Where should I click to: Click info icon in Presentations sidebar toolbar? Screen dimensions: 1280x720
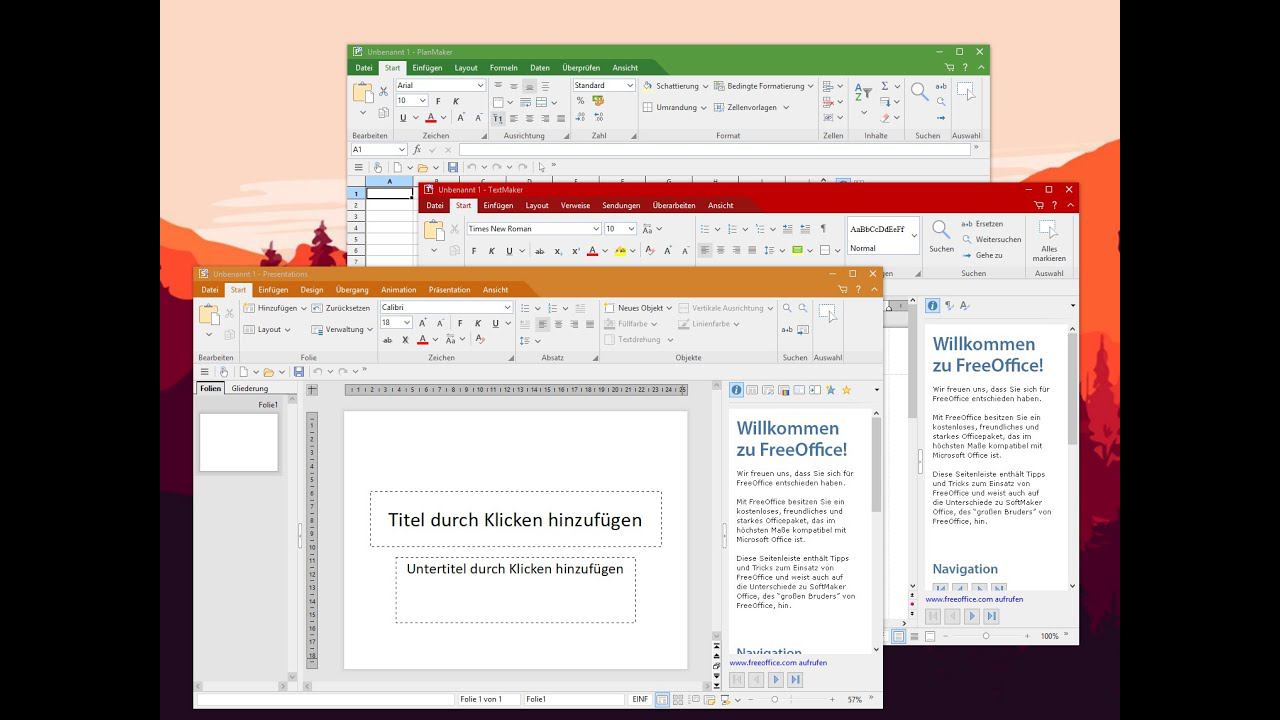[x=737, y=390]
